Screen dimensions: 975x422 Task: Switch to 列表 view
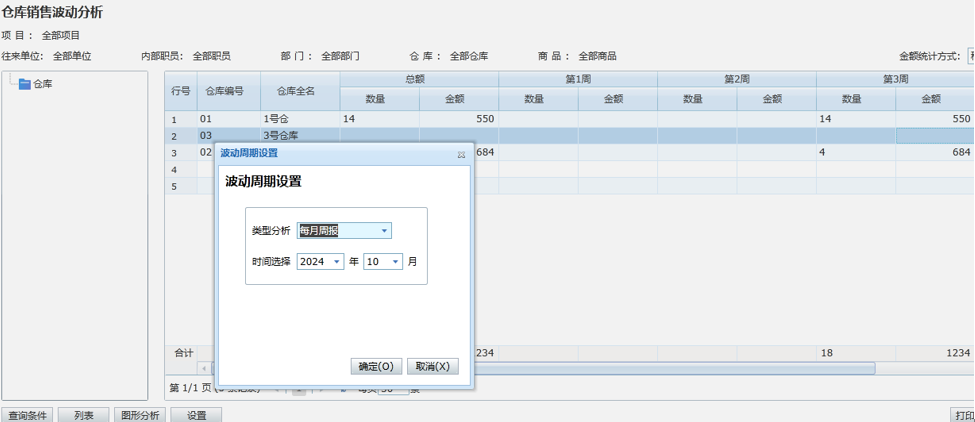(83, 415)
